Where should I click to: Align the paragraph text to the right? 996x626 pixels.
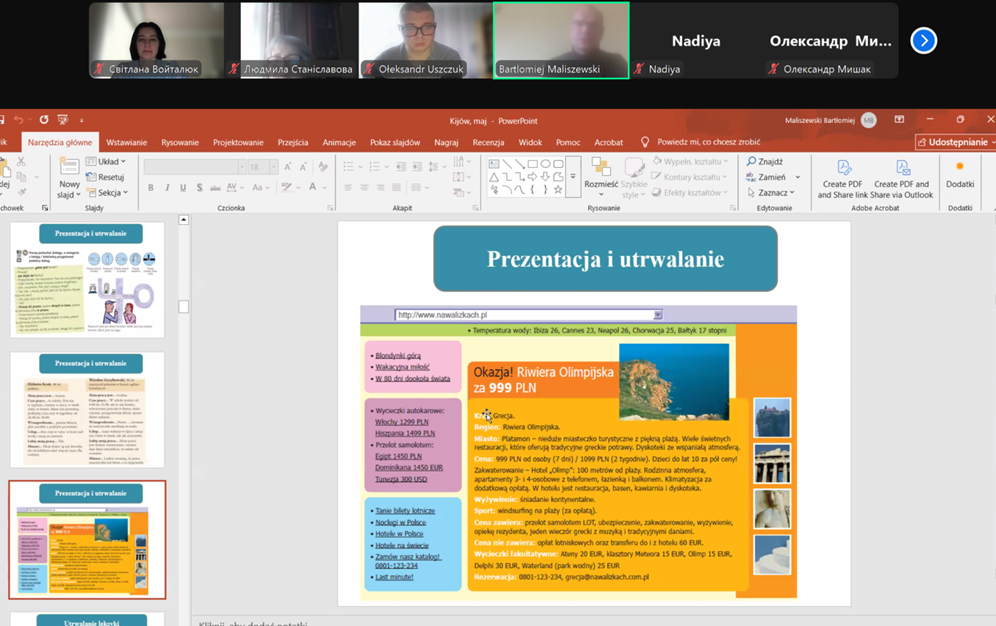coord(380,187)
